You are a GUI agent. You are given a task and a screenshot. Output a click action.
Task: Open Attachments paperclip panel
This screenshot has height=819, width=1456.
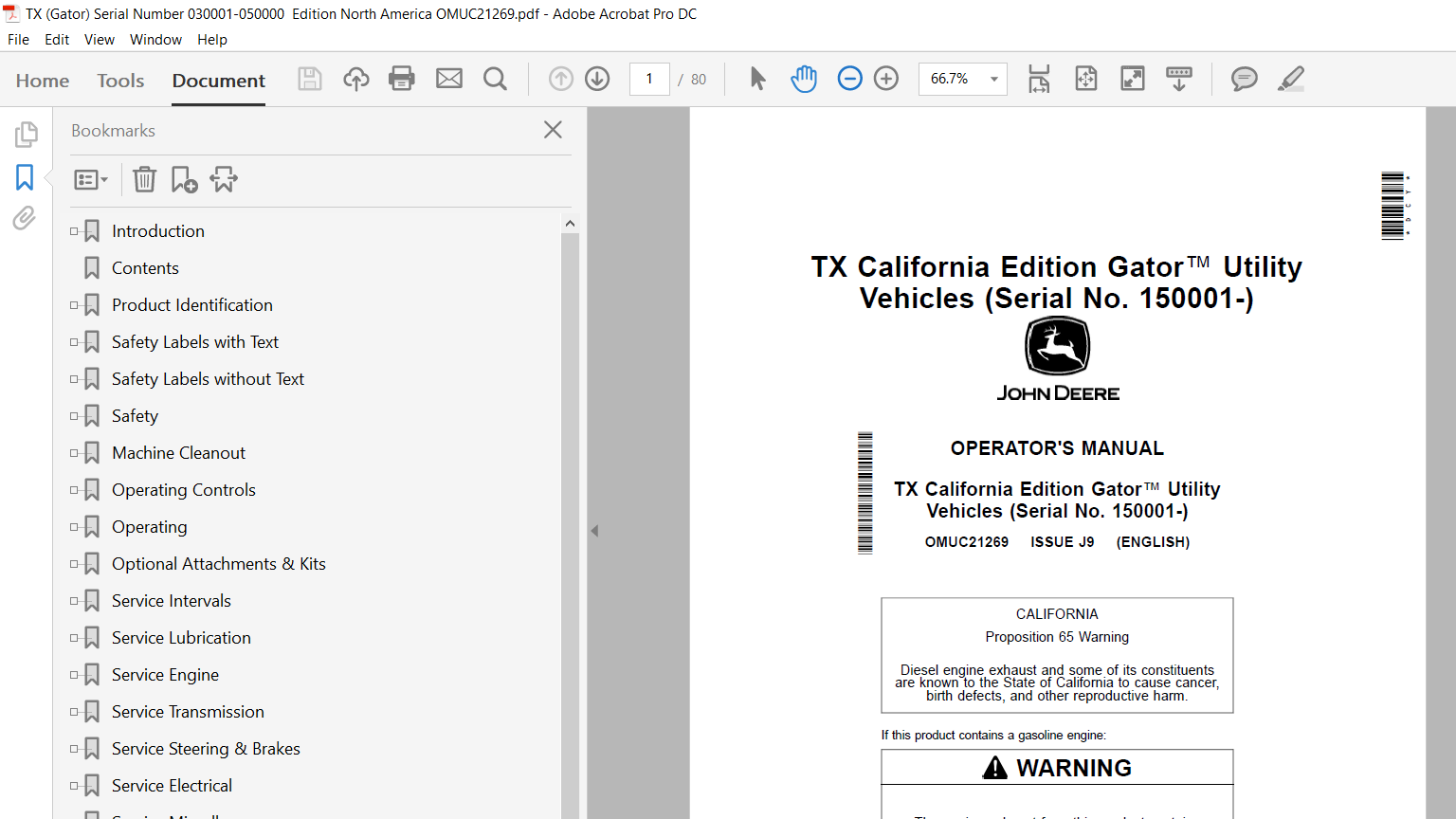click(x=25, y=218)
